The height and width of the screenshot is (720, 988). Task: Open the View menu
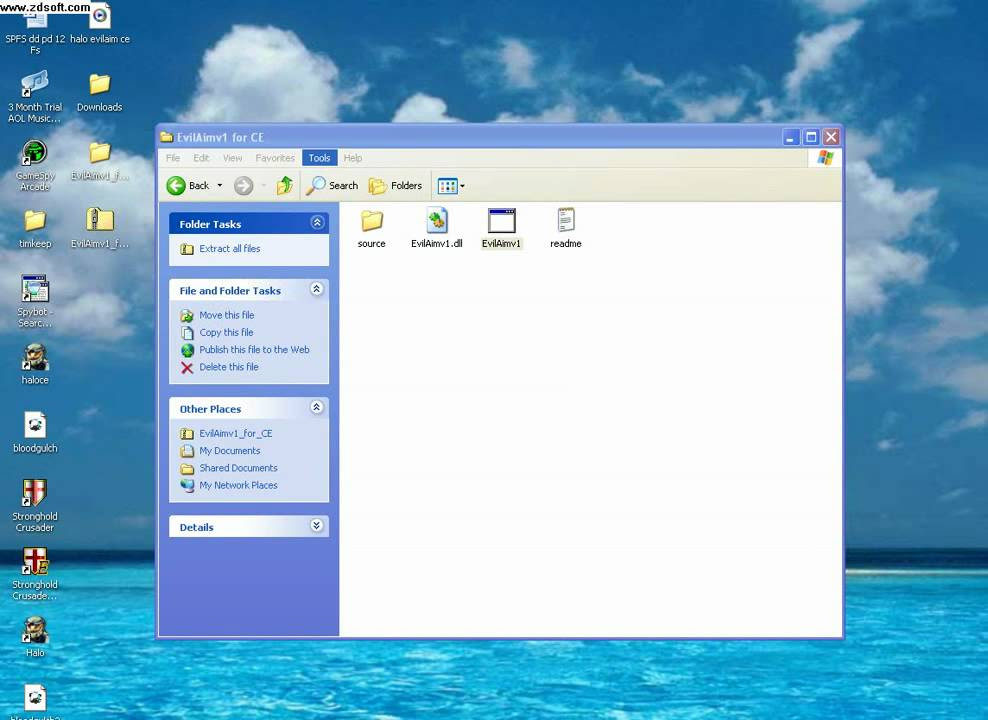tap(232, 158)
